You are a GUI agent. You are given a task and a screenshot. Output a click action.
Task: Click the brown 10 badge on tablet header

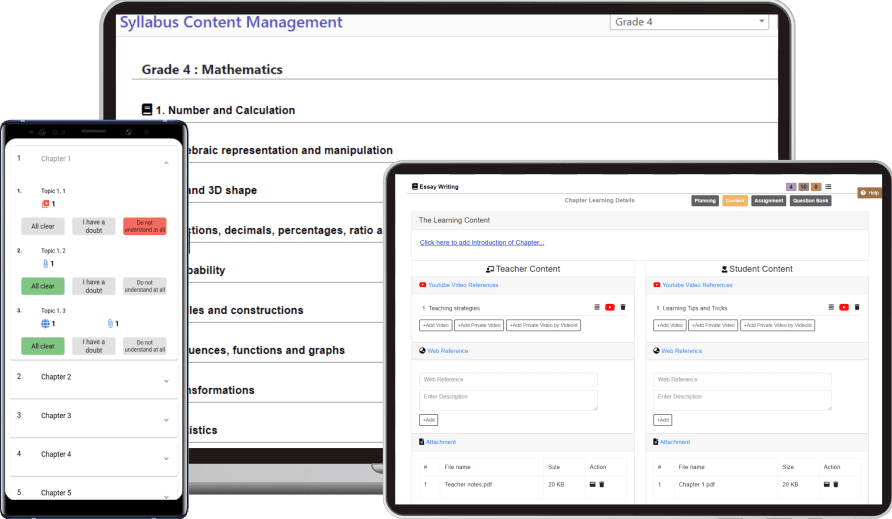803,187
